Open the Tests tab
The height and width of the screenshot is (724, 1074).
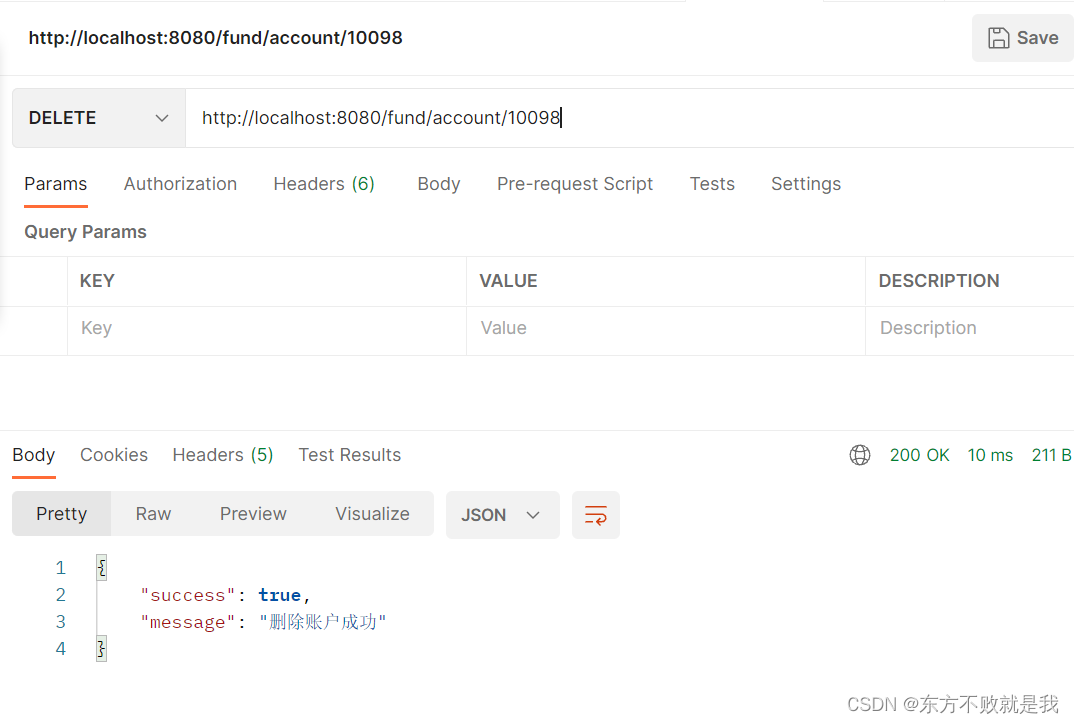click(711, 184)
